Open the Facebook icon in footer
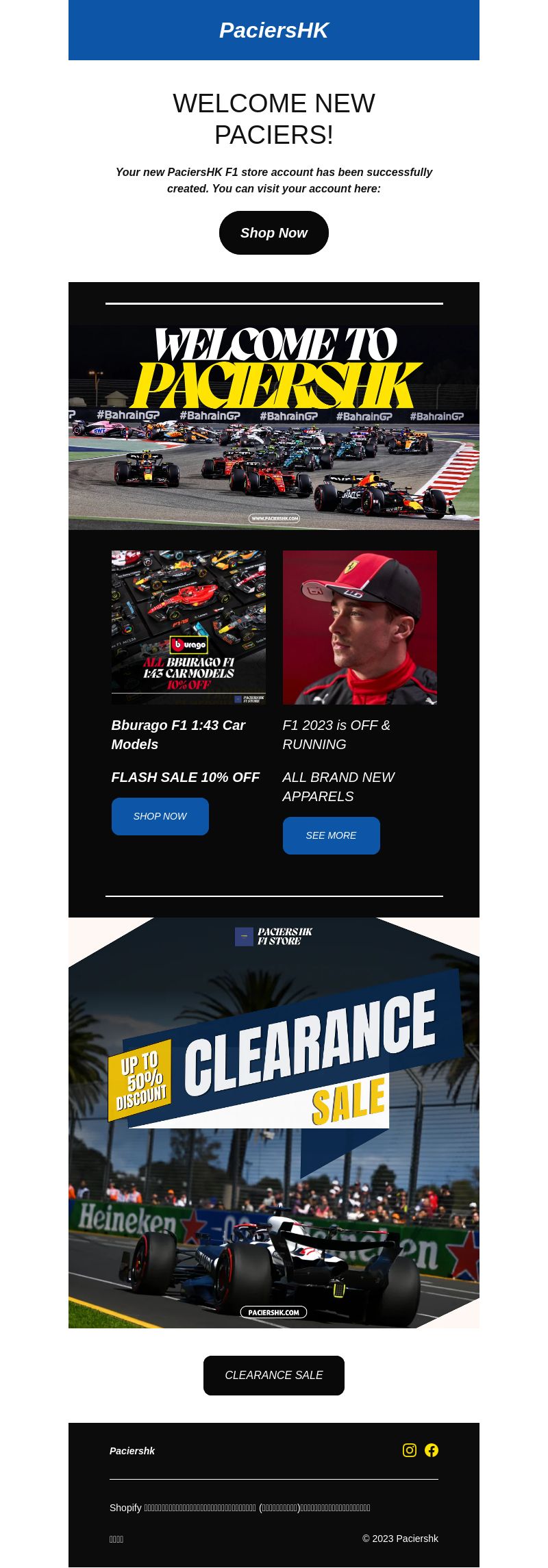 point(432,1450)
